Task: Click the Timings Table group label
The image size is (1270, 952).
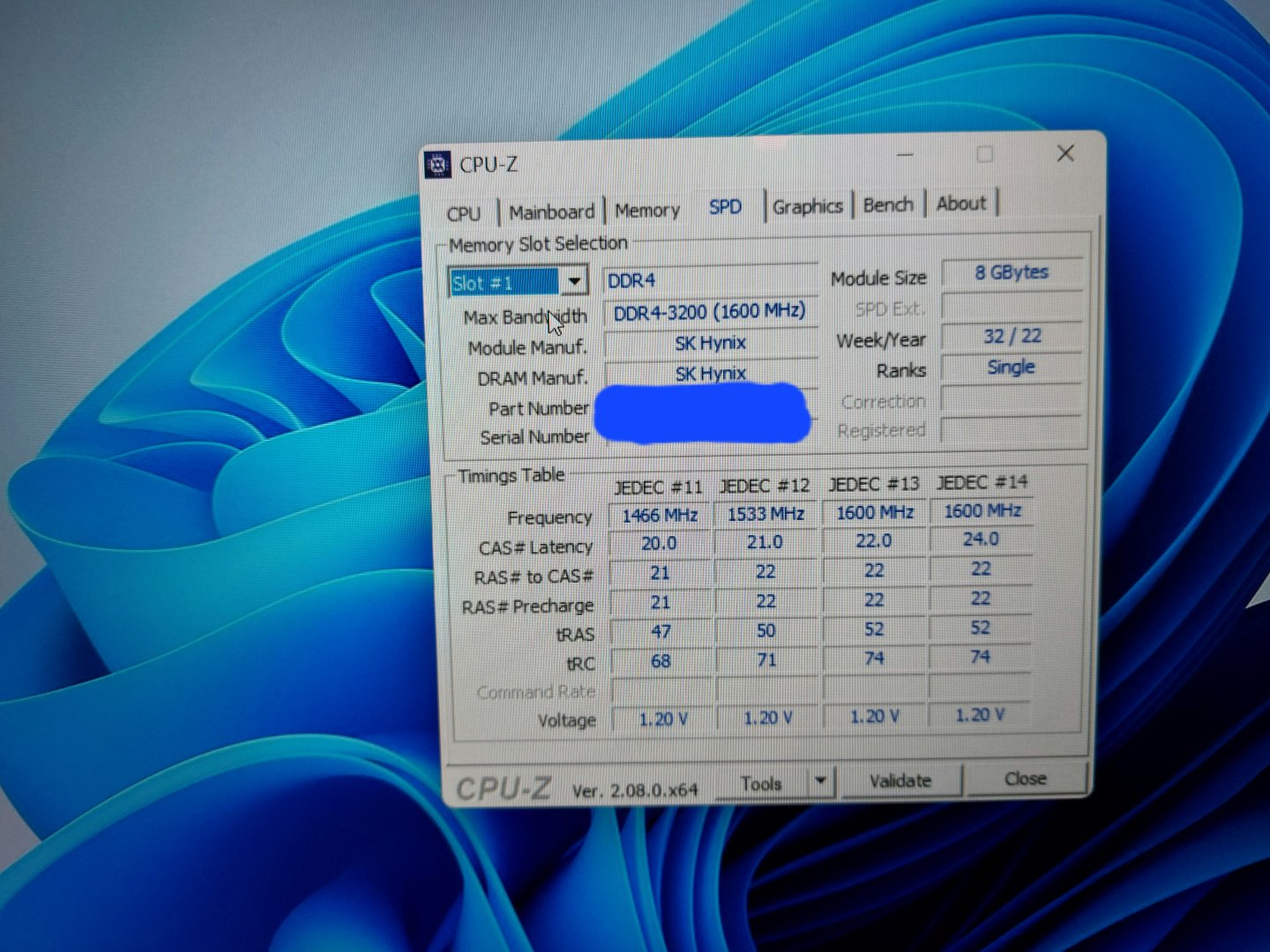Action: point(511,476)
